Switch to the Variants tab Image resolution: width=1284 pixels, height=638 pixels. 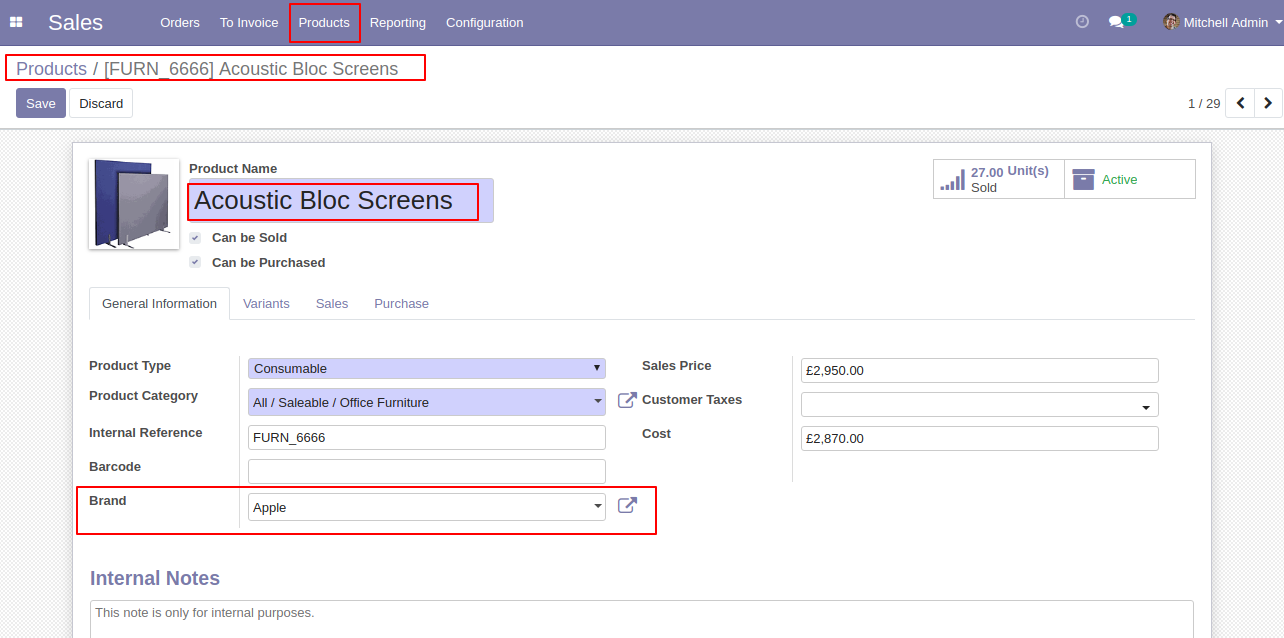point(266,304)
